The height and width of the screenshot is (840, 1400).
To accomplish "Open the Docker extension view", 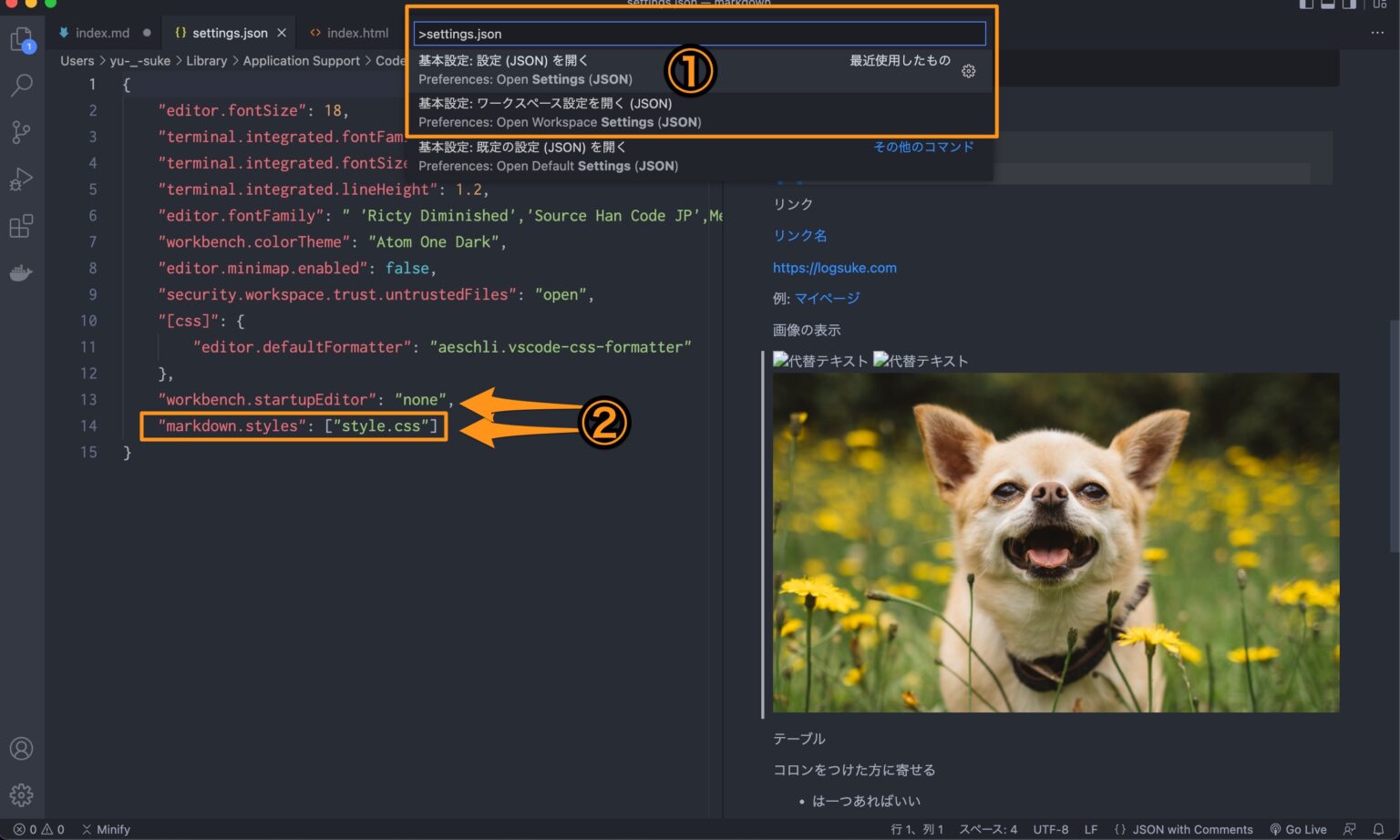I will coord(22,272).
